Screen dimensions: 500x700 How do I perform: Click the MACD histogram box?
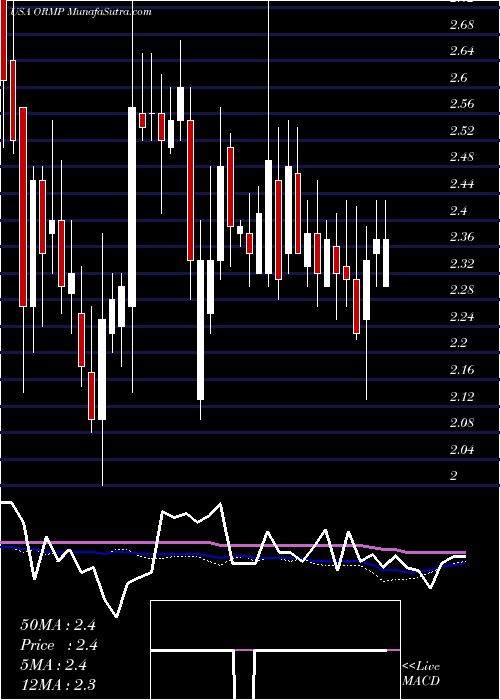pos(275,650)
